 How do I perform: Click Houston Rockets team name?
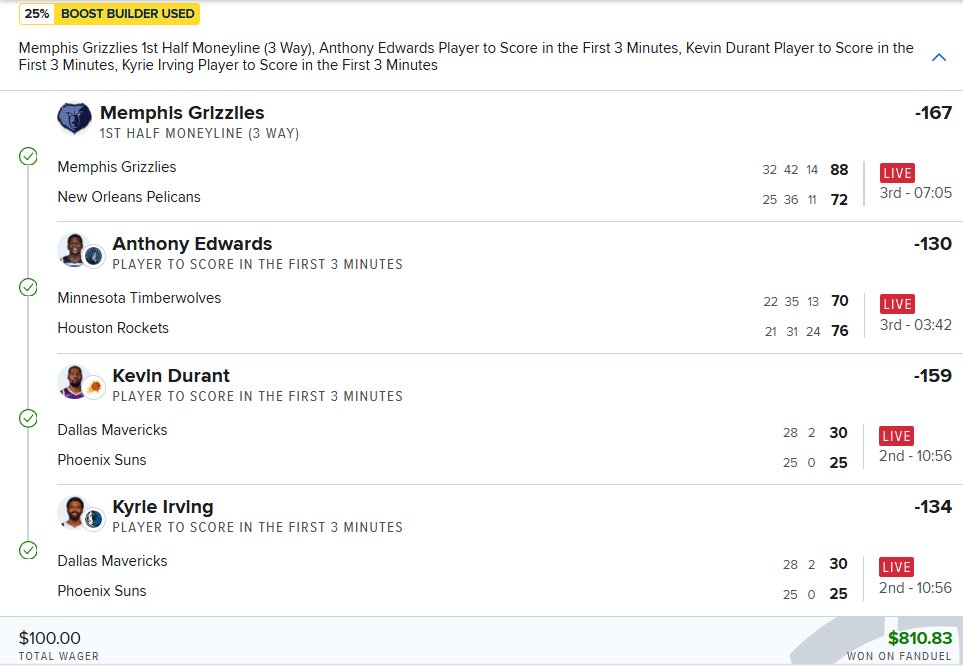click(x=113, y=328)
